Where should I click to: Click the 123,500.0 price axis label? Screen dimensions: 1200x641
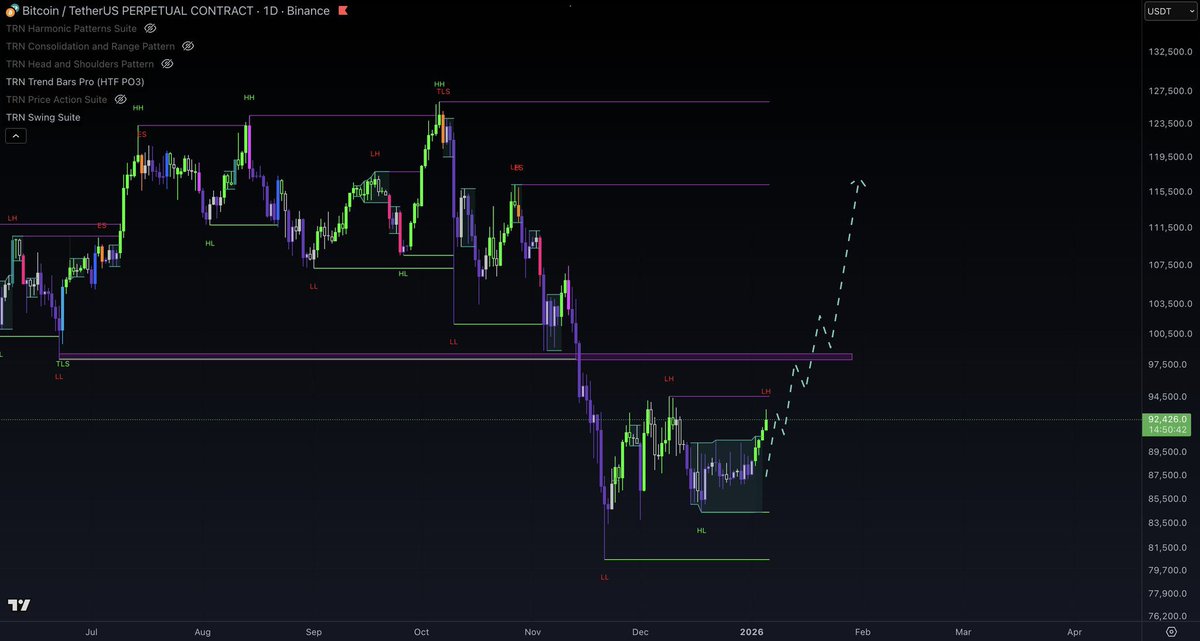(1168, 124)
